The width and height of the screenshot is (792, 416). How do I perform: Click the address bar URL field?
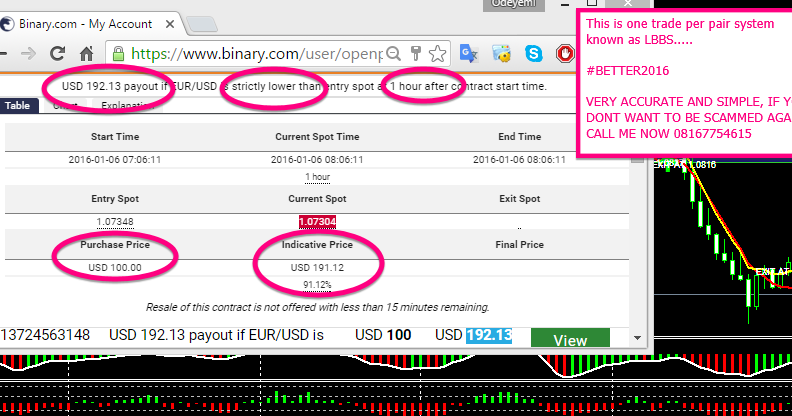pyautogui.click(x=256, y=54)
